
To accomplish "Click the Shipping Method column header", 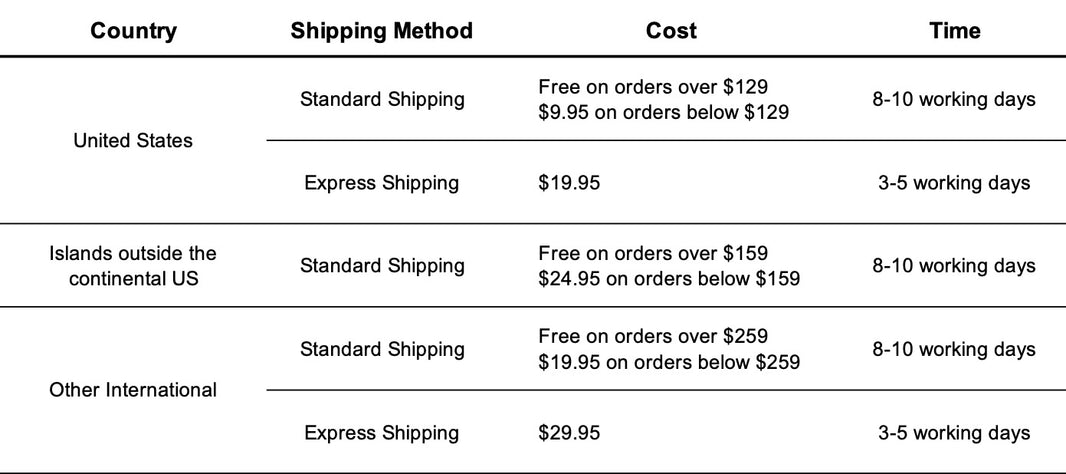I will [381, 31].
